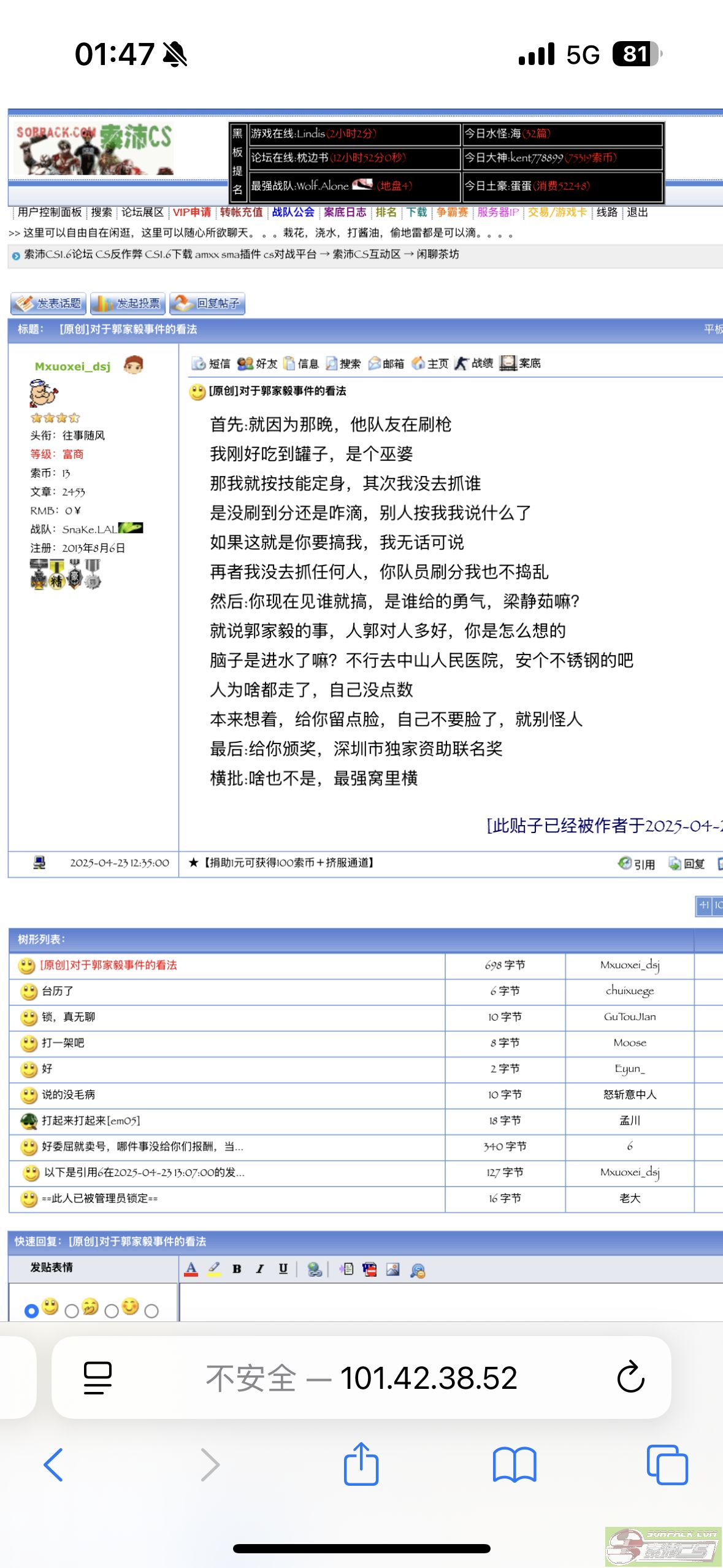Open 战队公会 in the navigation menu
The image size is (723, 1568).
coord(293,212)
